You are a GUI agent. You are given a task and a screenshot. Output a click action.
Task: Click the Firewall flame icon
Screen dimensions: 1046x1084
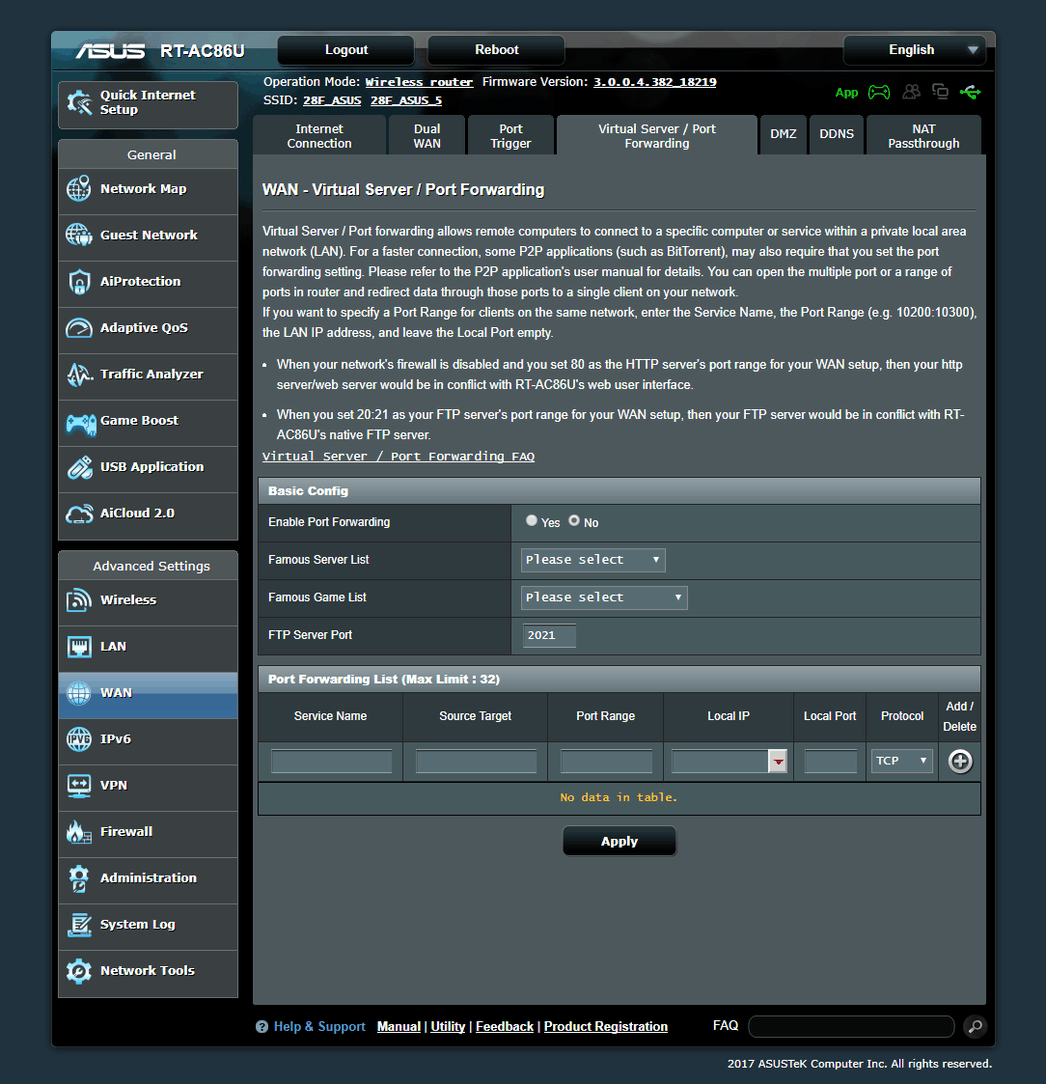79,832
